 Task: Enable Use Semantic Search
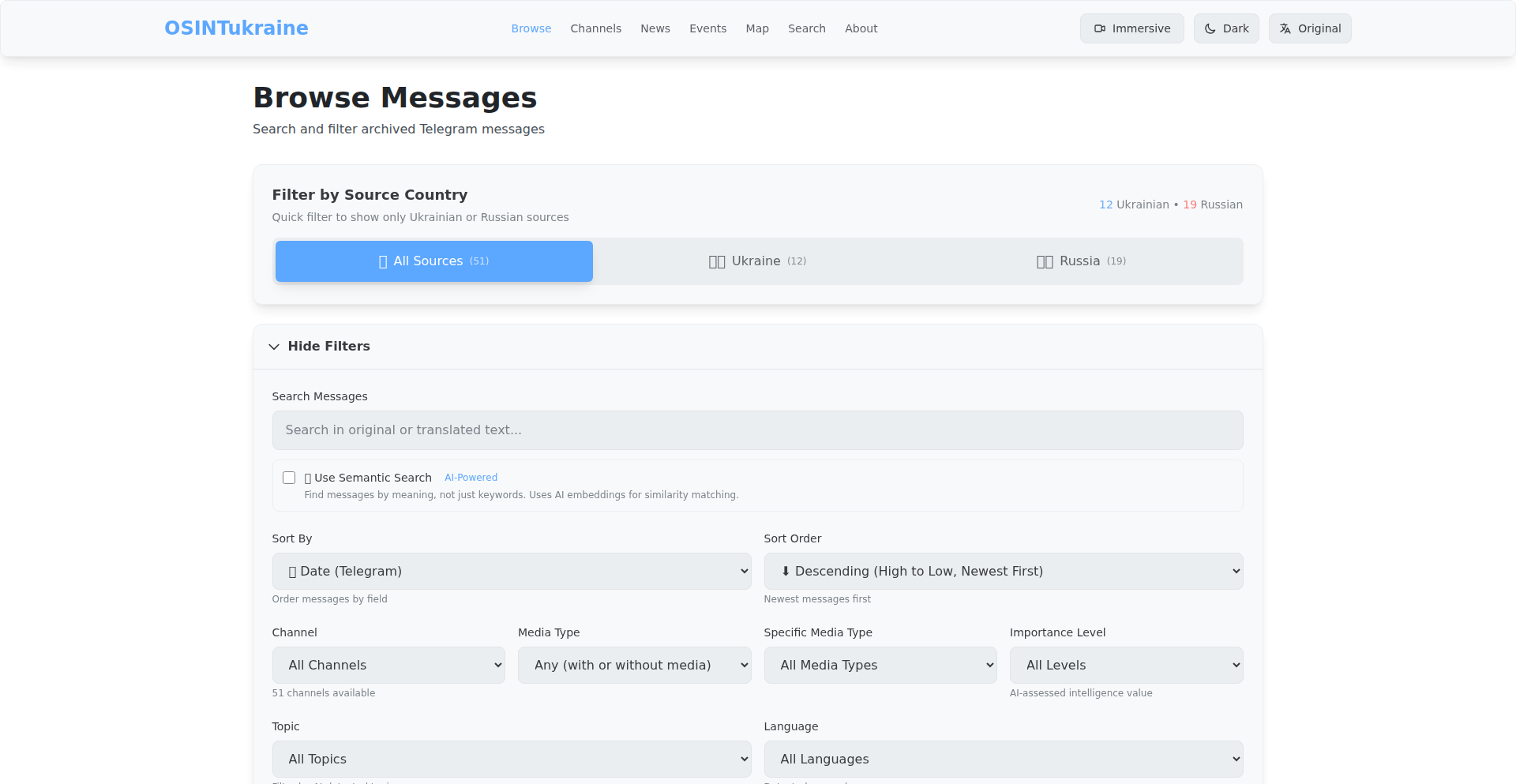(x=289, y=478)
